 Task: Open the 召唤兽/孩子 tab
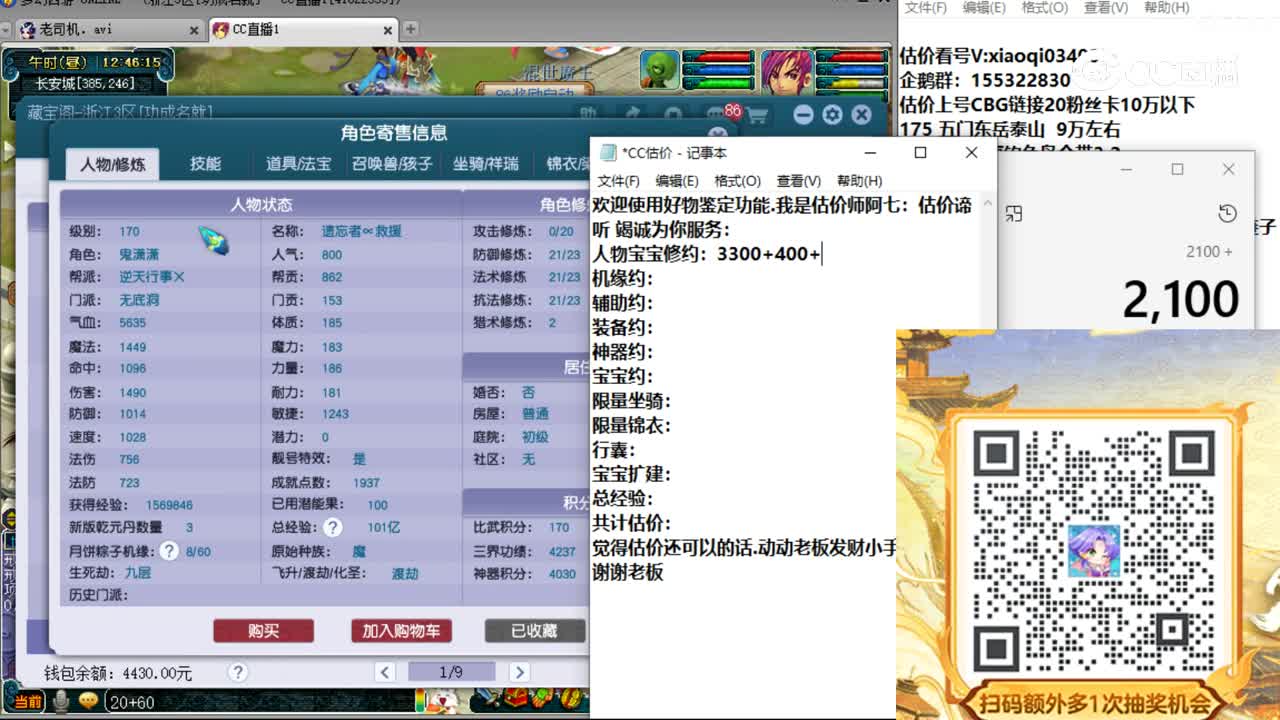tap(392, 164)
